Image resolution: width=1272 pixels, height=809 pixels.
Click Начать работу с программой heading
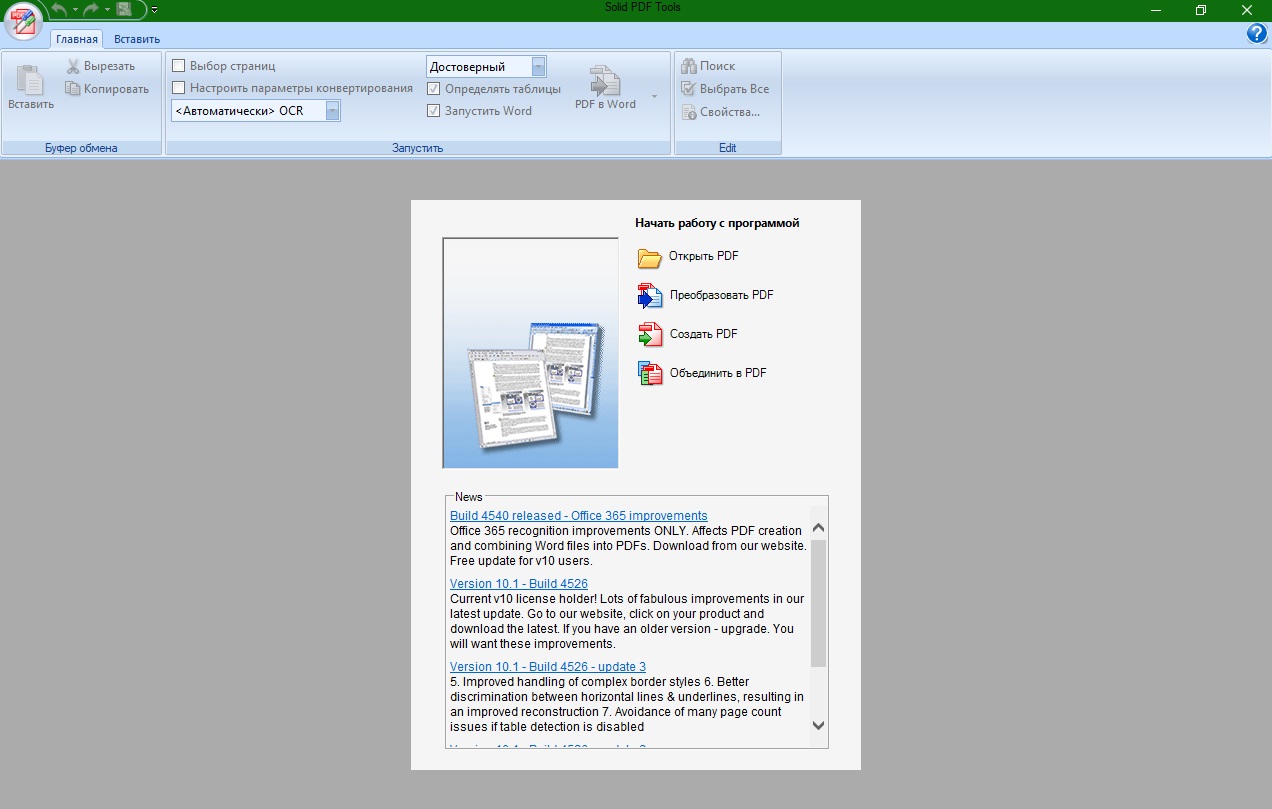click(717, 223)
